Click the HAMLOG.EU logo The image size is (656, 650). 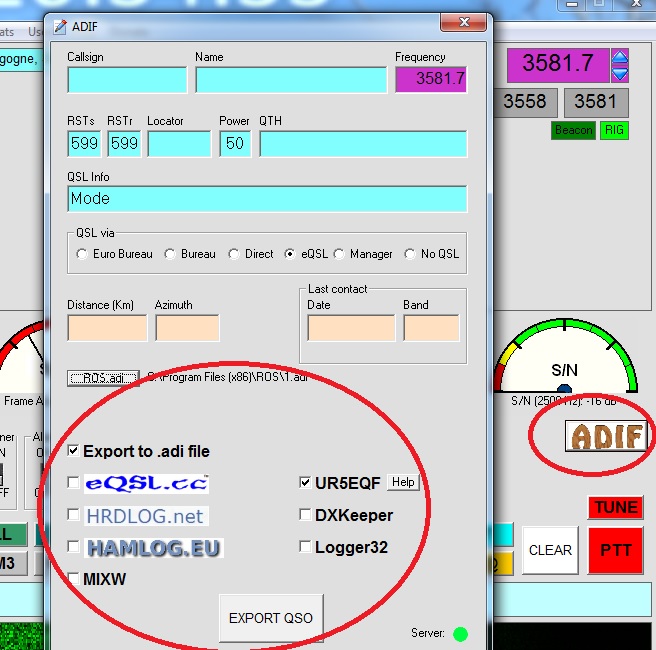click(x=152, y=547)
